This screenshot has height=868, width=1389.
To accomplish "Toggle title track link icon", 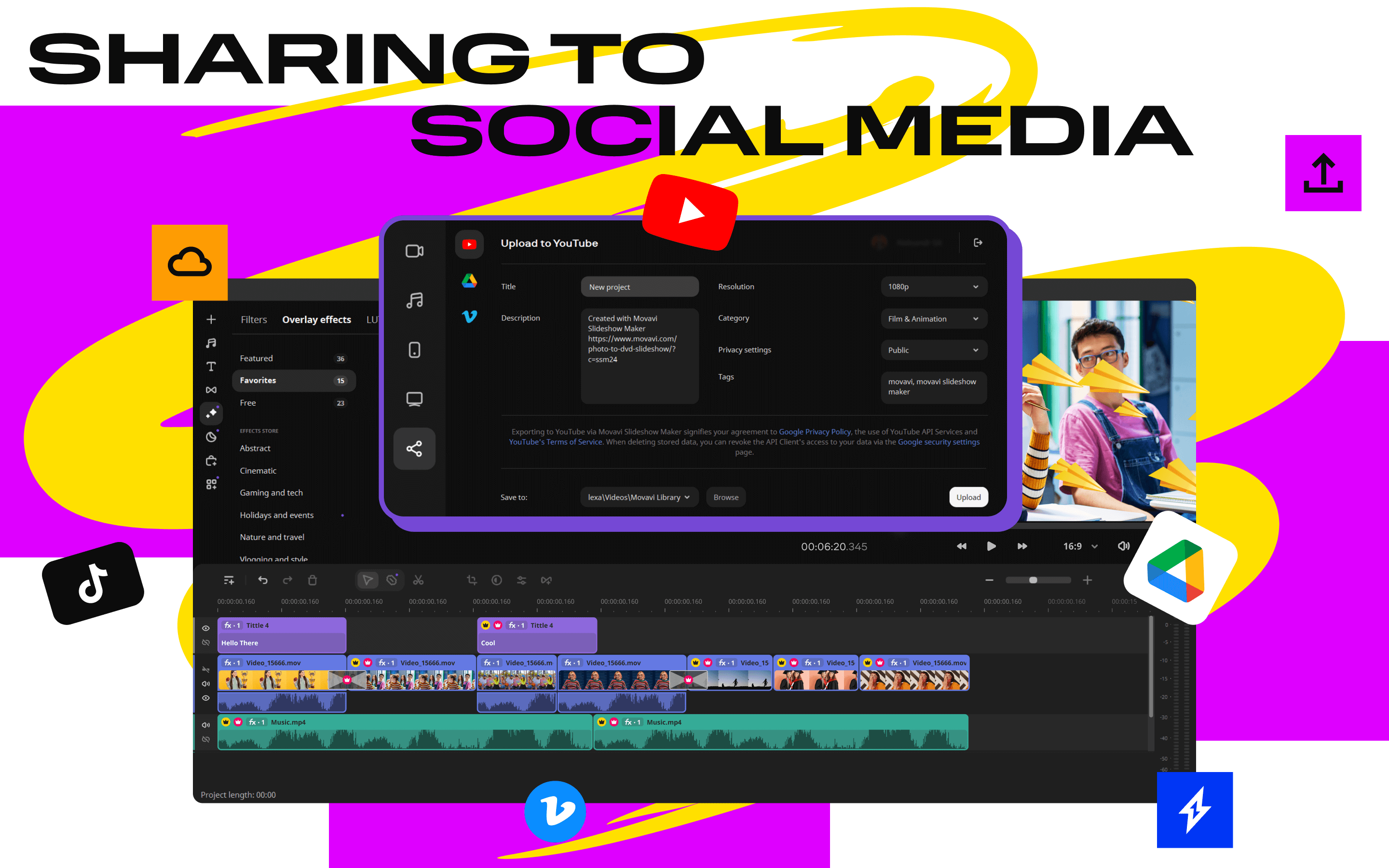I will pos(205,642).
